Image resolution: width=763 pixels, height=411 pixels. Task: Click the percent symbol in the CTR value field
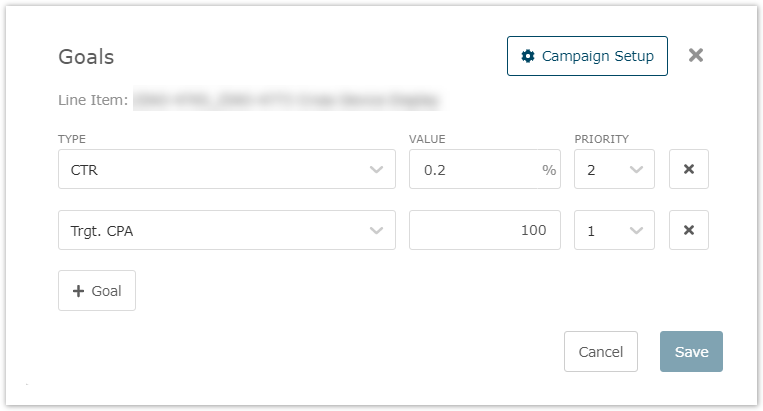tap(549, 170)
